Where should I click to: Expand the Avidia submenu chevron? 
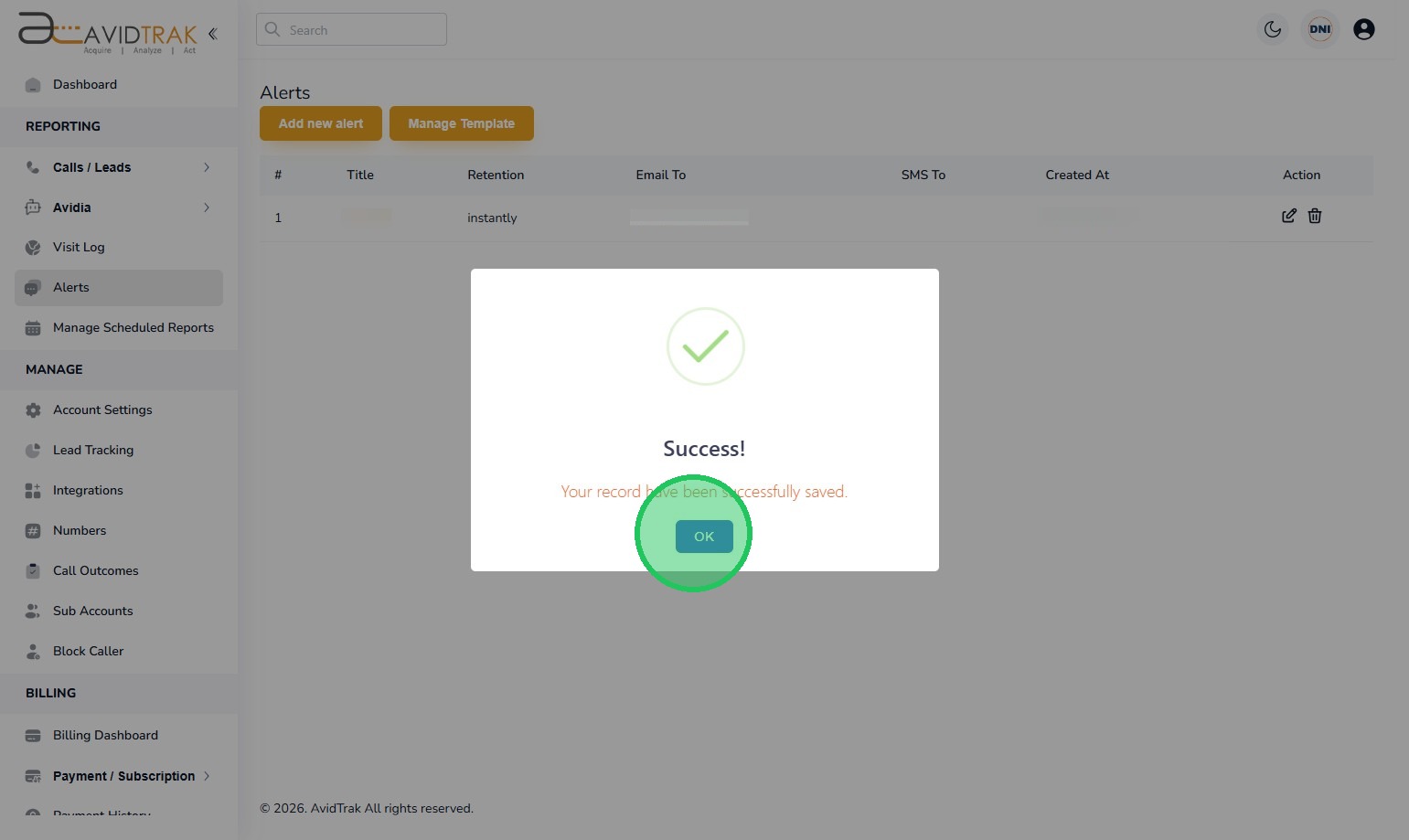point(207,207)
